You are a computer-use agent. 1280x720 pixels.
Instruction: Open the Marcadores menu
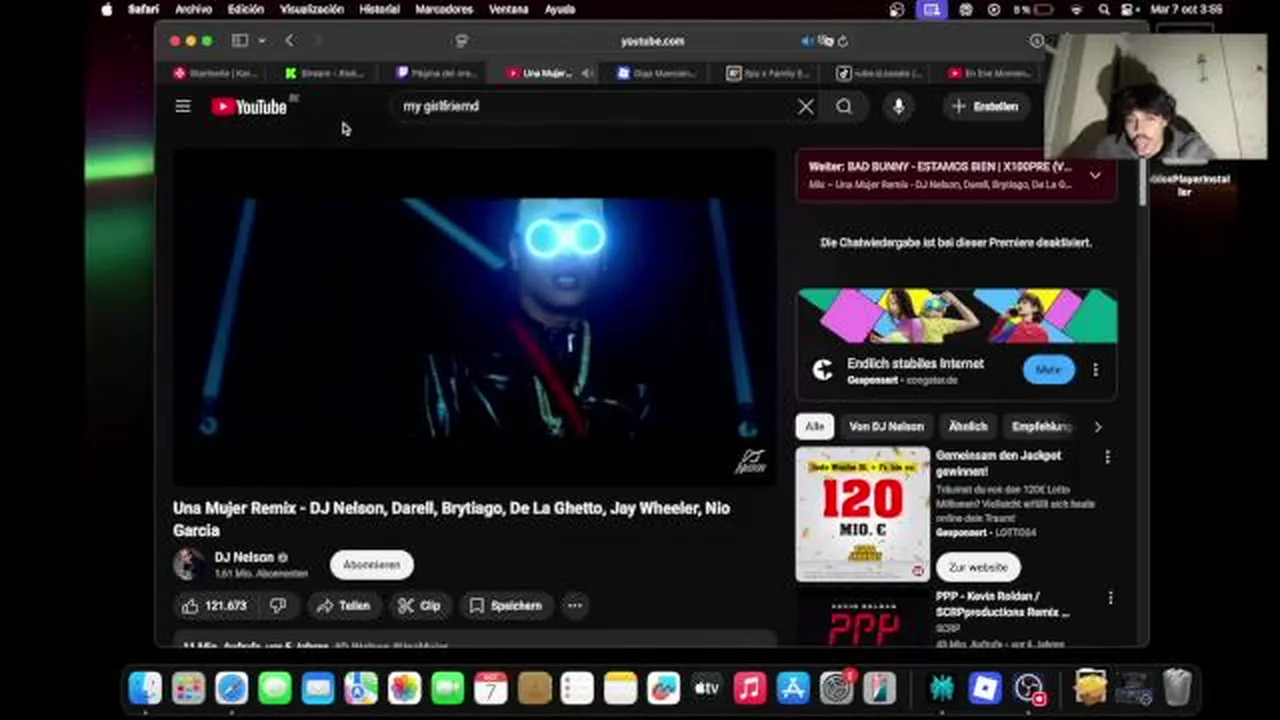click(444, 9)
